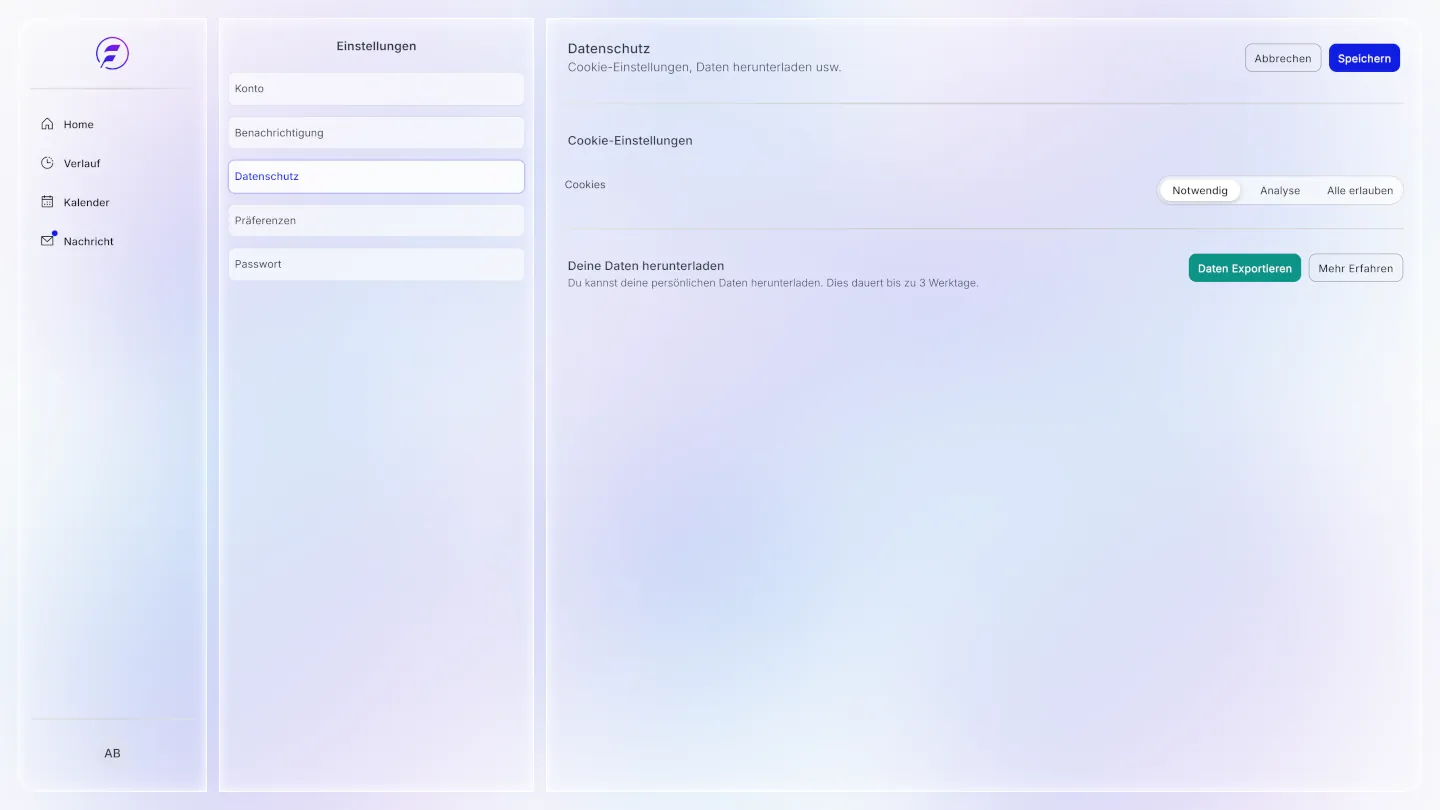Click the Einstellungen panel heading
This screenshot has width=1440, height=810.
pos(376,46)
